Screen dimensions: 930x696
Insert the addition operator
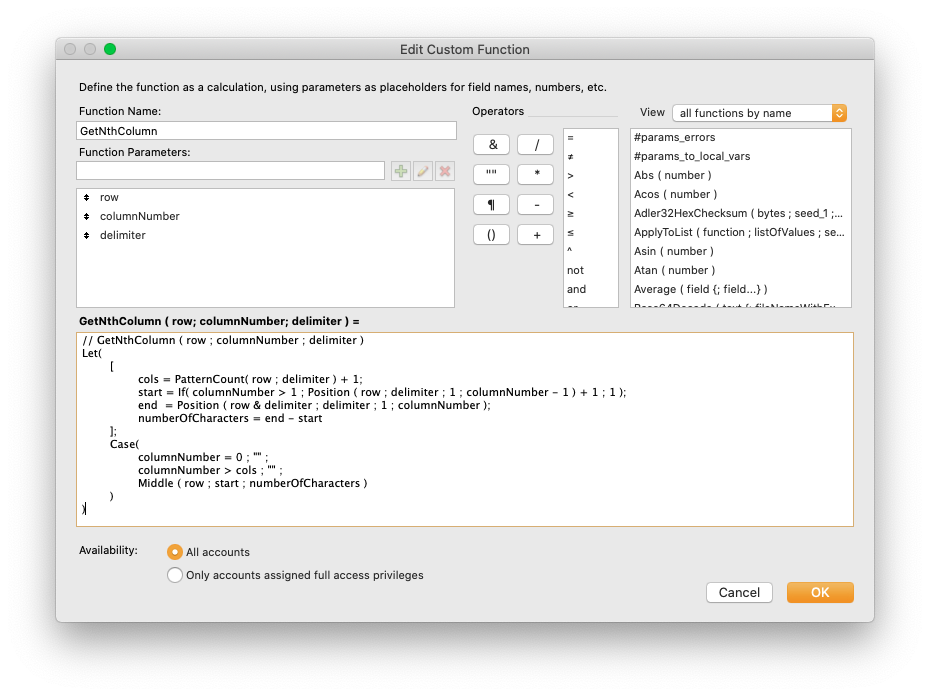[535, 234]
